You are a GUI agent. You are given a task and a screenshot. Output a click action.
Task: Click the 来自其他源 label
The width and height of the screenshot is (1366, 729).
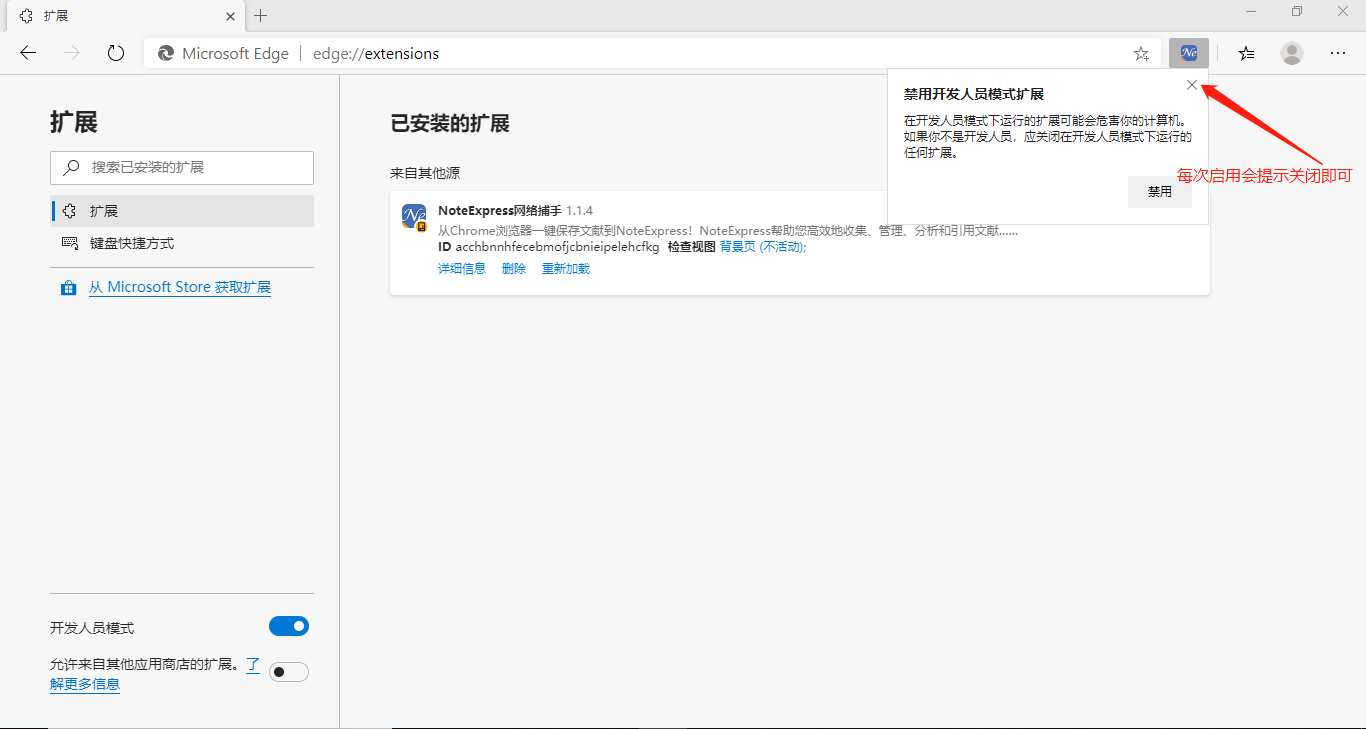point(425,173)
